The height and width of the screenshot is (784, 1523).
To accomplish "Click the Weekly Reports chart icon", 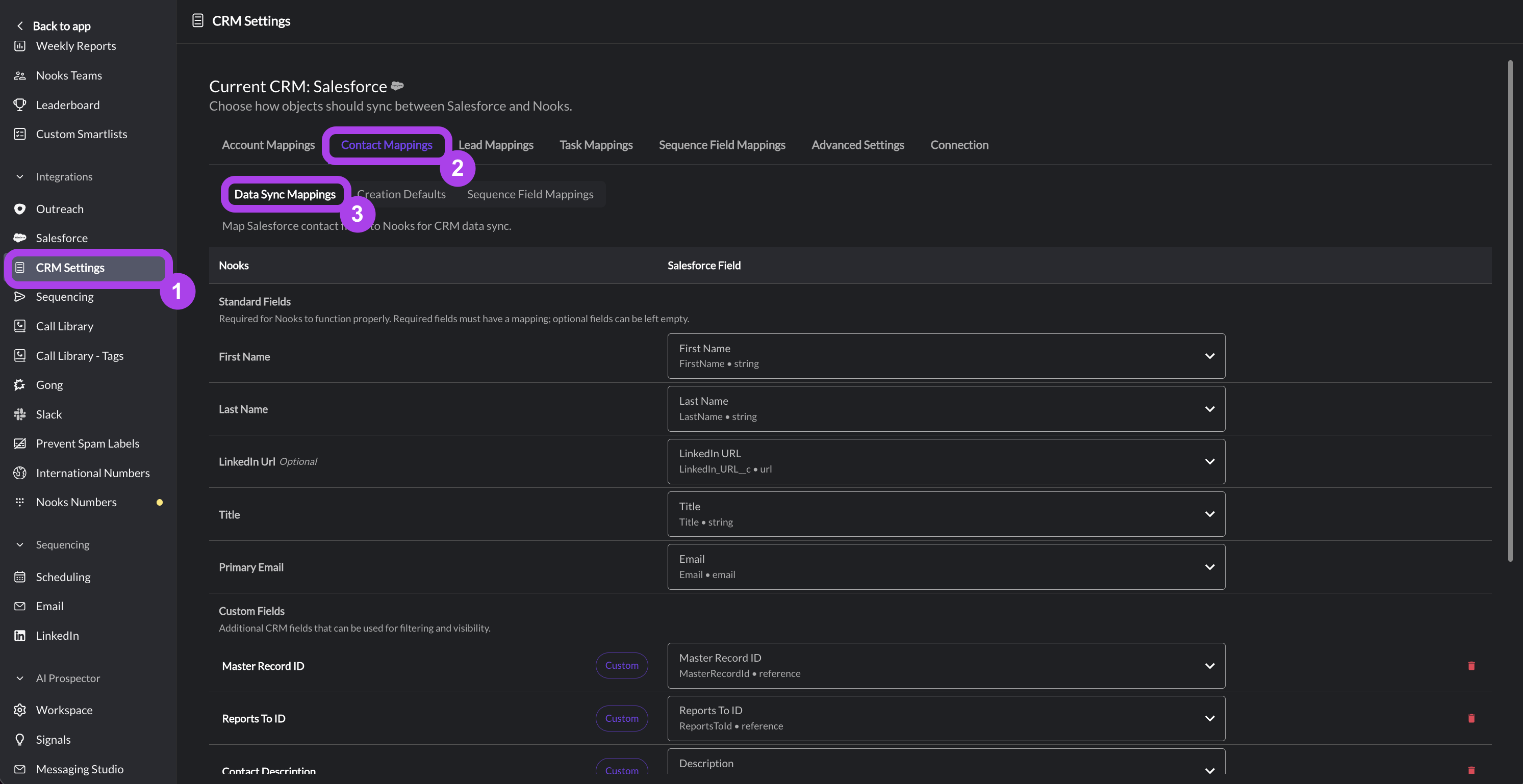I will point(19,46).
